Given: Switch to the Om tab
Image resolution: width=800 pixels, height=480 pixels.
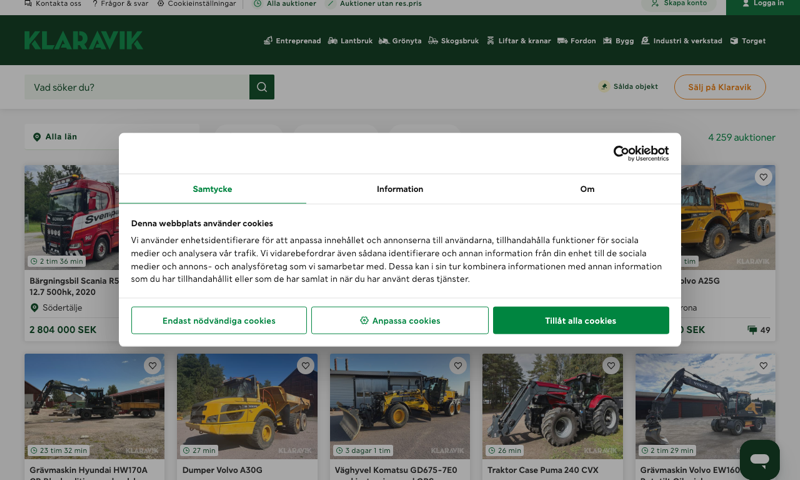Looking at the screenshot, I should click(x=587, y=189).
